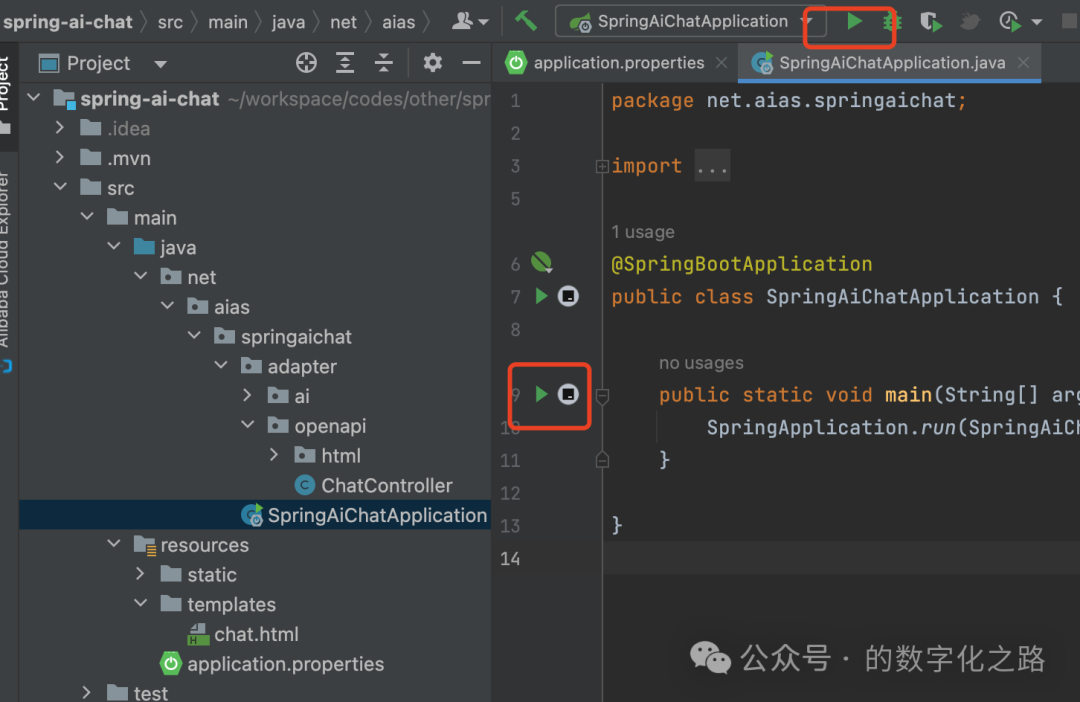The image size is (1080, 702).
Task: Place cursor on empty line 14
Action: click(x=840, y=558)
